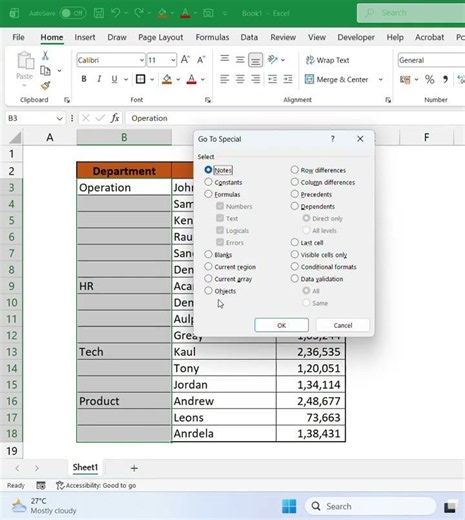Click Merge & Center button
The height and width of the screenshot is (520, 465).
point(337,79)
